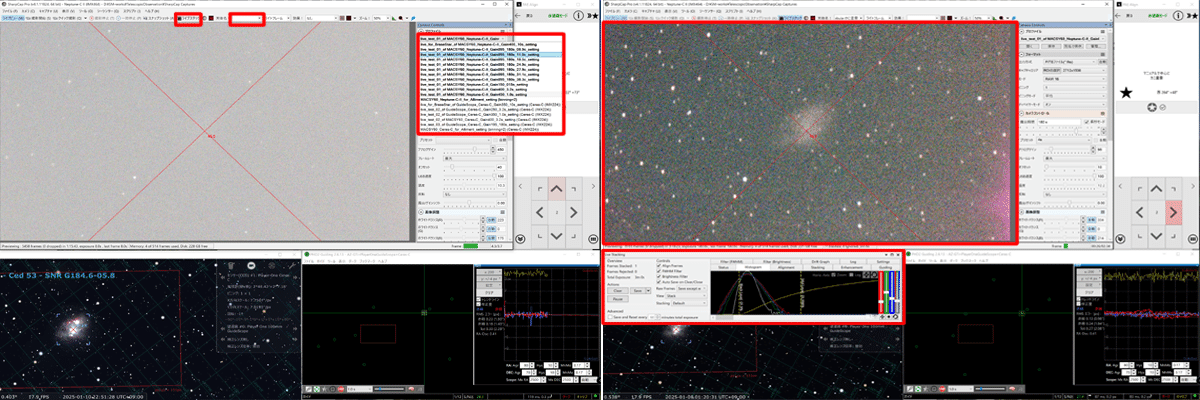Viewport: 1200px width, 400px height.
Task: Toggle FWHM Filter checkbox in Live Stacking
Action: (x=659, y=271)
